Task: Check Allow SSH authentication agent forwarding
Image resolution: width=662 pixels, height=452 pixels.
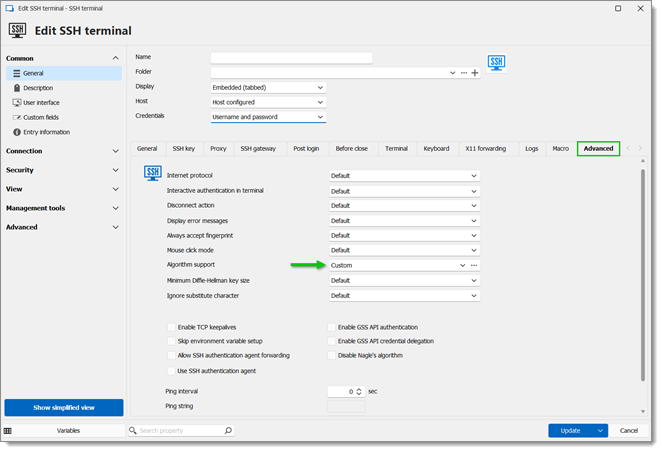Action: pos(171,355)
